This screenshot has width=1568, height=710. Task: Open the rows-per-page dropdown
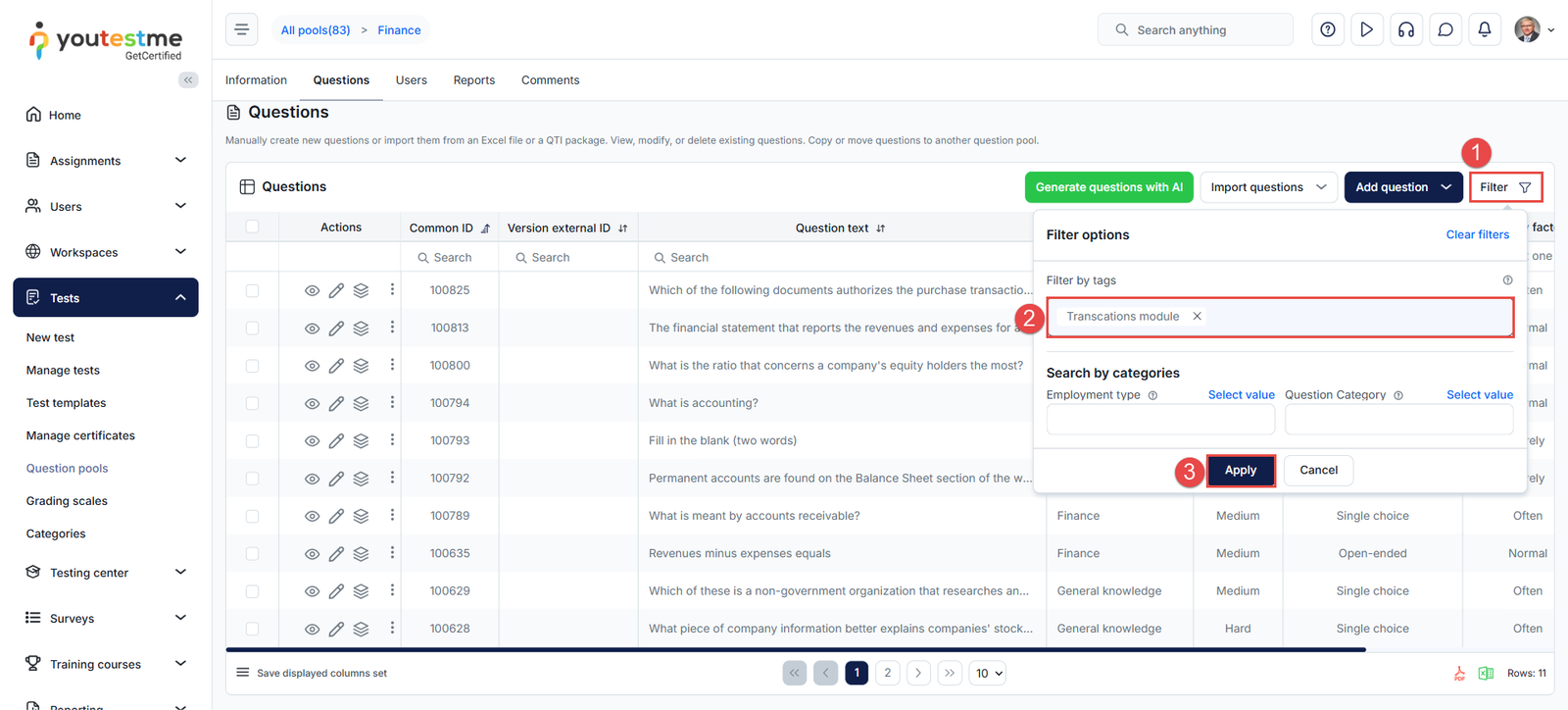988,674
